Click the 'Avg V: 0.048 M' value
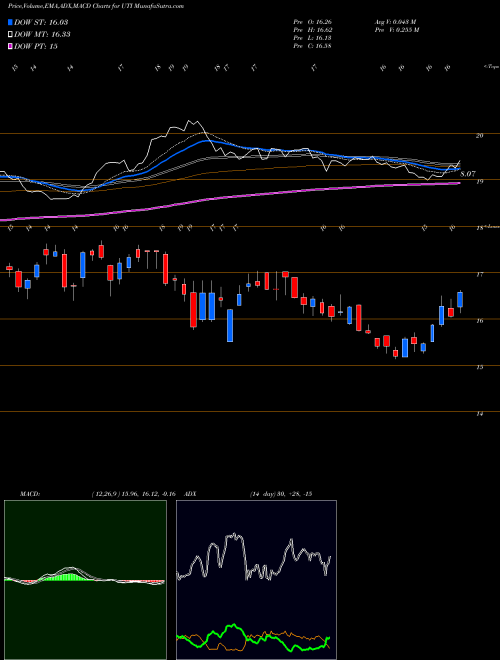 [395, 21]
